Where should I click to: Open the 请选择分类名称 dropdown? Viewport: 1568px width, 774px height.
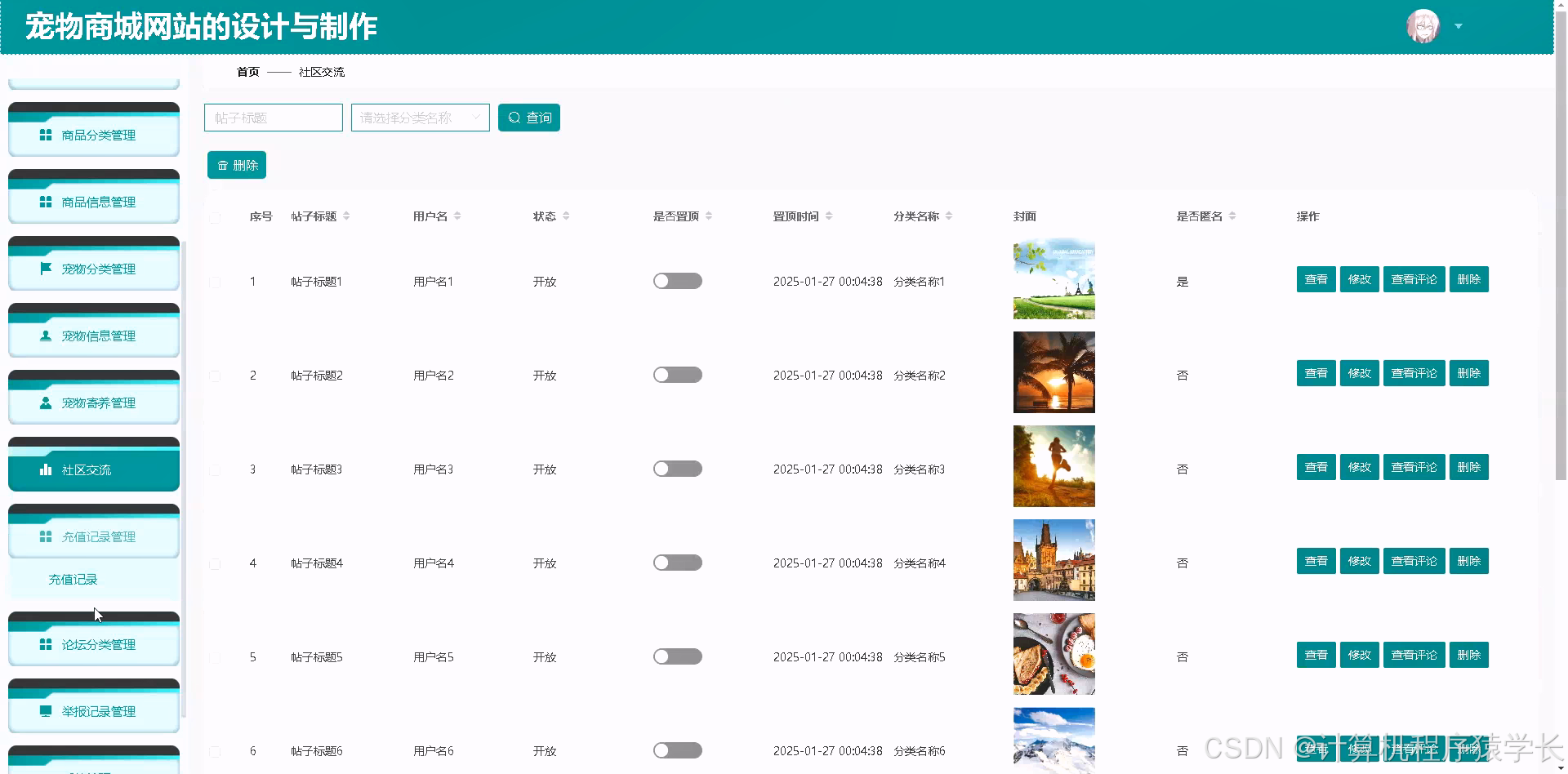[x=421, y=118]
